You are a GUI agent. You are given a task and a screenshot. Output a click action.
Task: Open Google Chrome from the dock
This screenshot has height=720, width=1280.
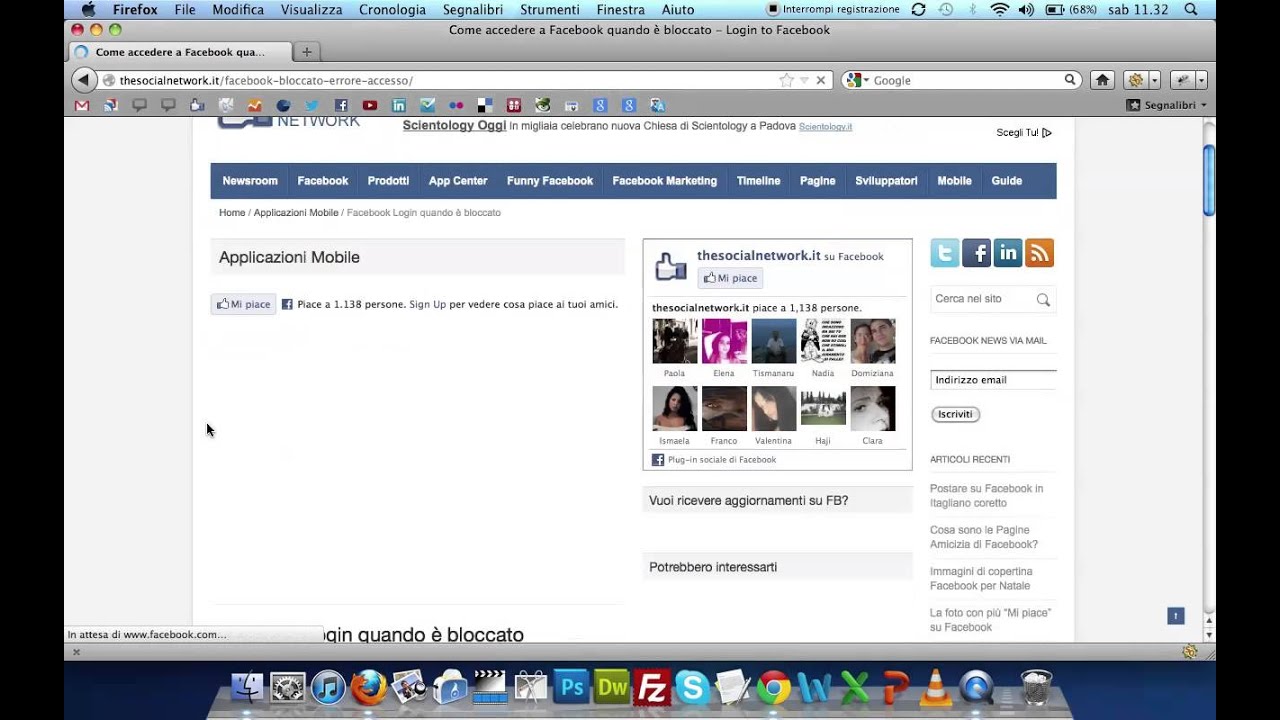[x=773, y=688]
